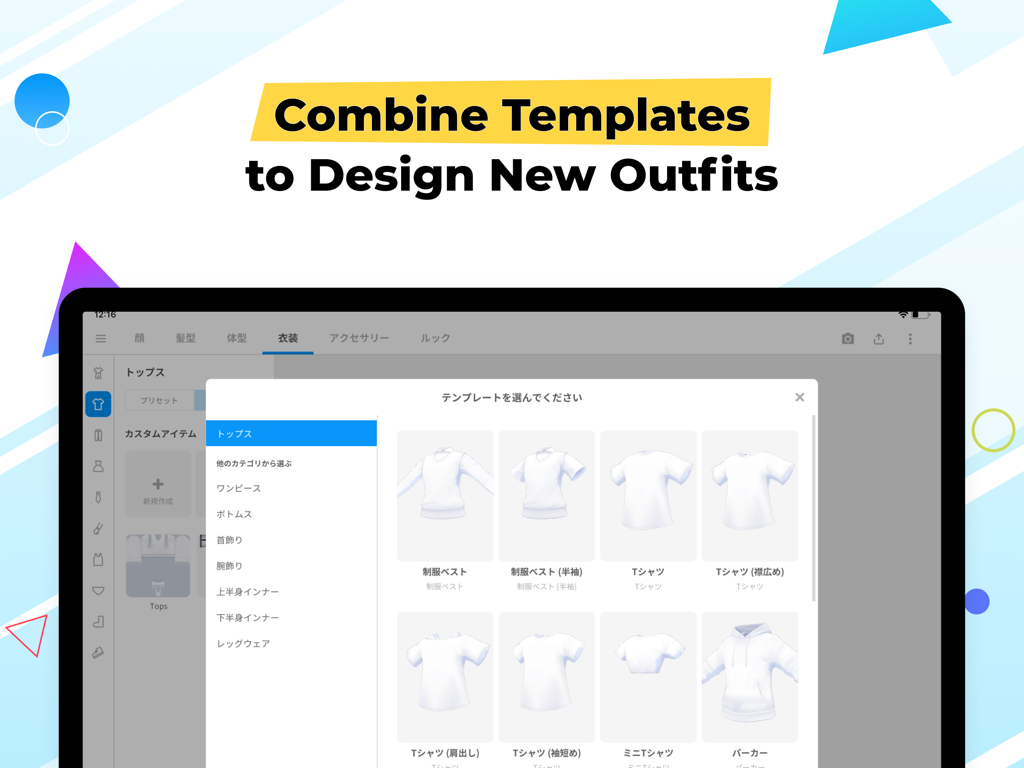Select the Tops shirt category icon in sidebar
The width and height of the screenshot is (1024, 768).
click(97, 404)
